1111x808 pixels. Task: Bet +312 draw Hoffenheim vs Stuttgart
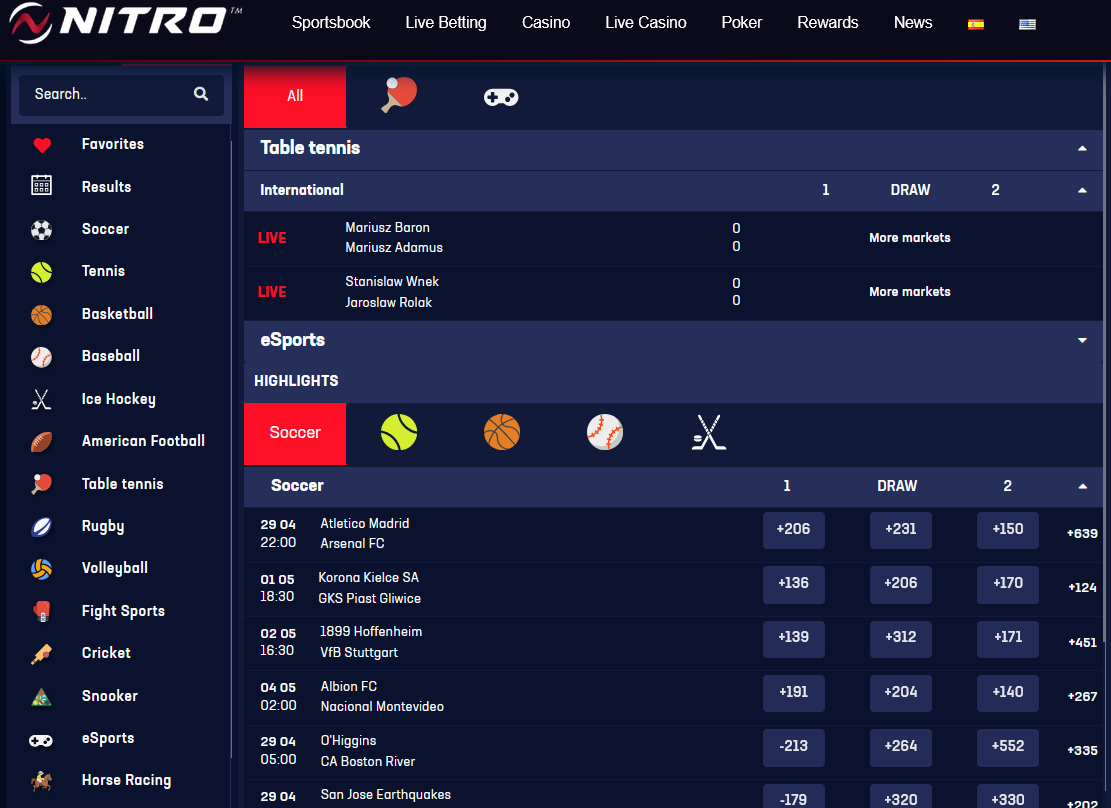click(901, 638)
